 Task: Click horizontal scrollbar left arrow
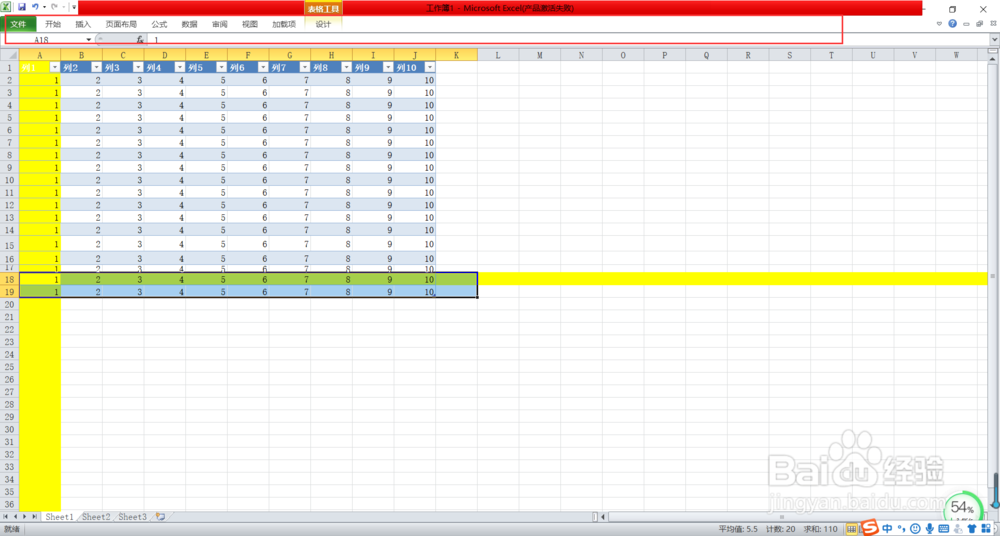[604, 516]
